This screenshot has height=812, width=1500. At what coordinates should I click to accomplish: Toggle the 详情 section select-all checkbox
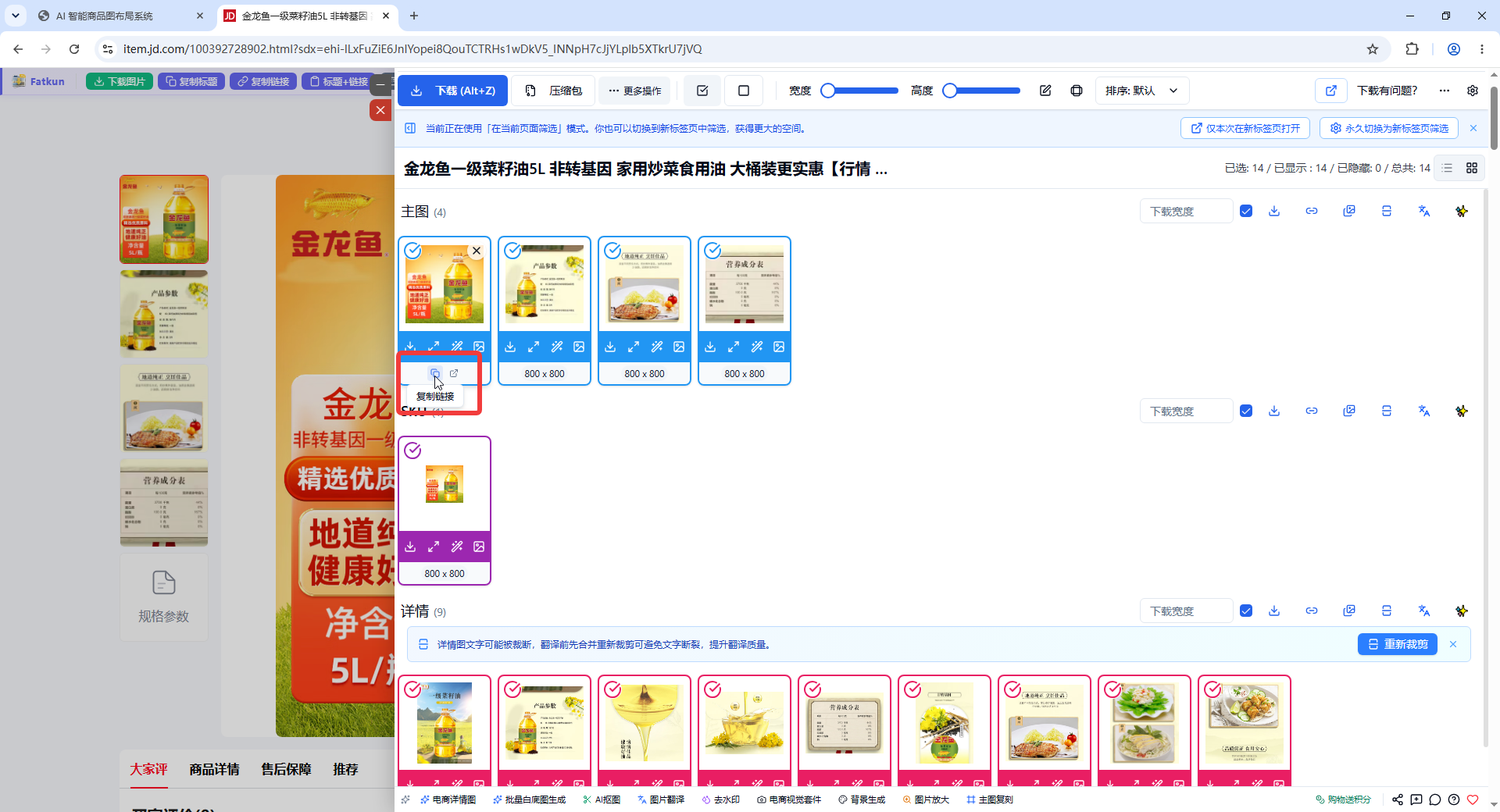tap(1246, 611)
